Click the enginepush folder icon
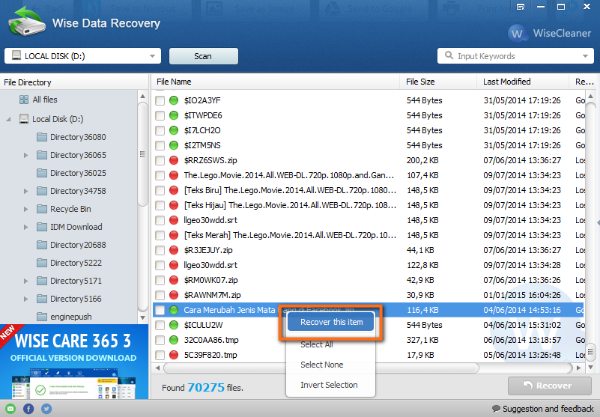Screen dimensions: 600x417 [42, 317]
